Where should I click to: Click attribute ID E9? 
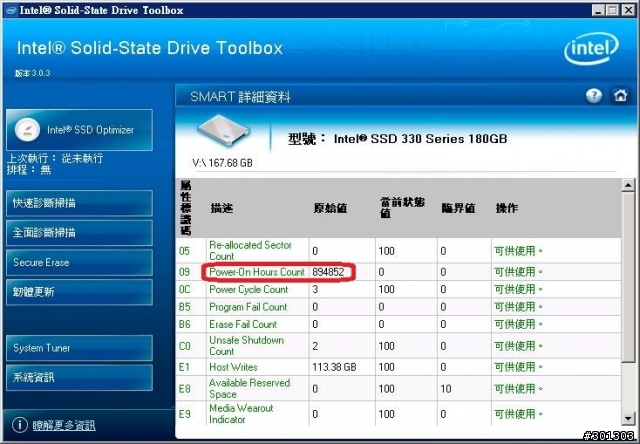(184, 414)
